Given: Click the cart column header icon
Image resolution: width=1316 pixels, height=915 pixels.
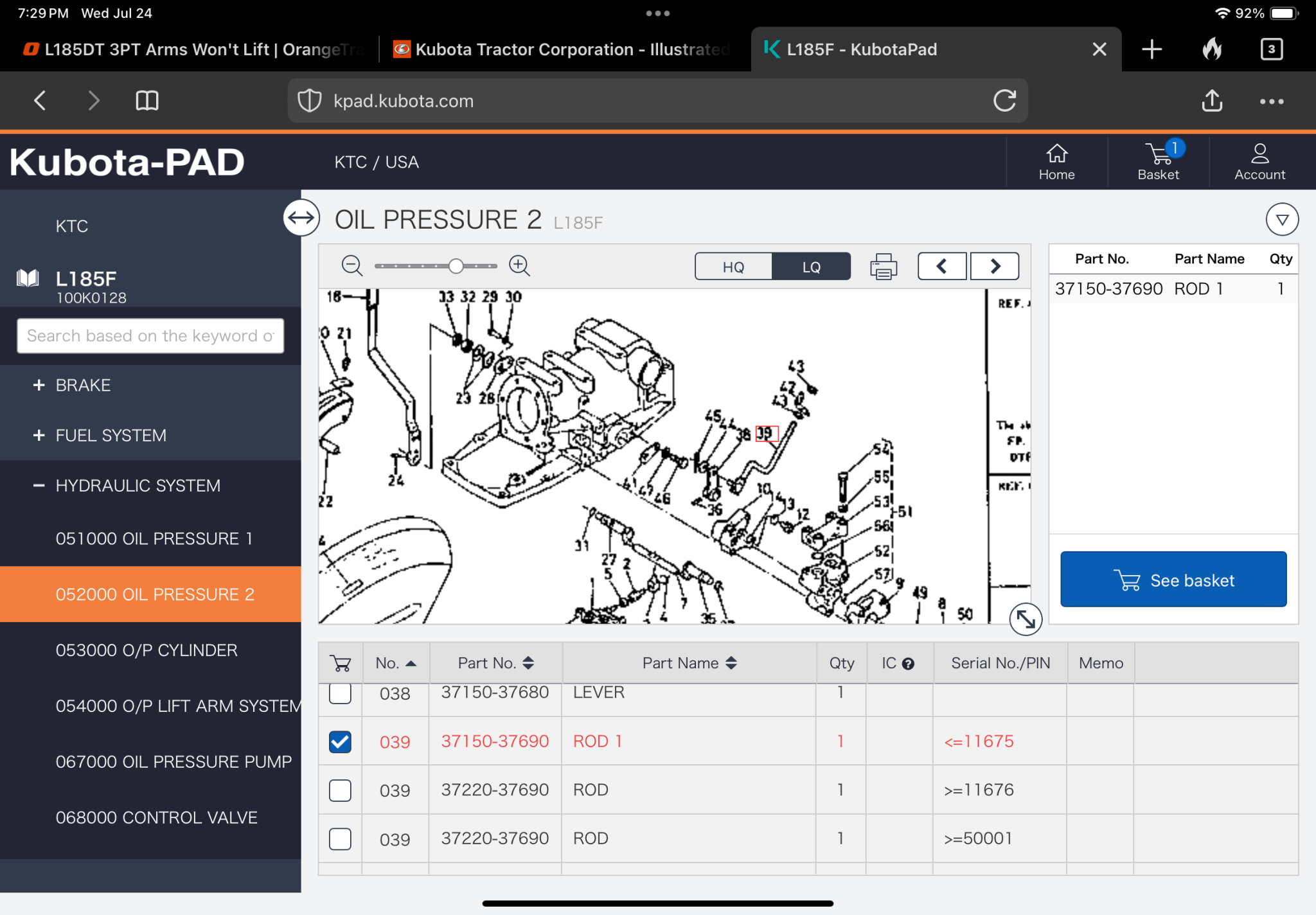Looking at the screenshot, I should 341,663.
